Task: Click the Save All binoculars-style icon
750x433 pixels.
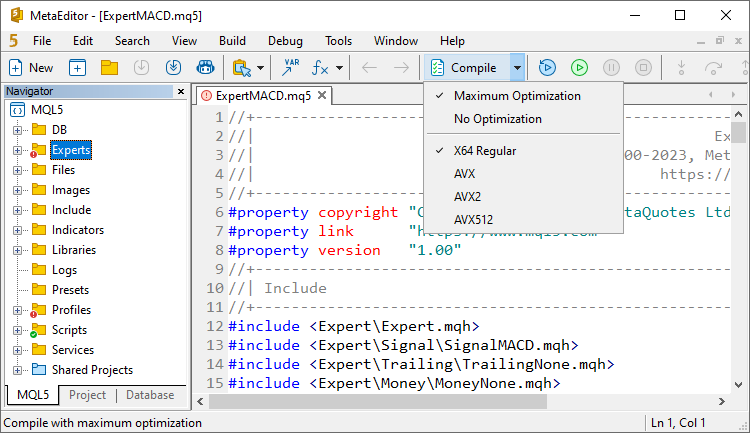Action: (205, 68)
